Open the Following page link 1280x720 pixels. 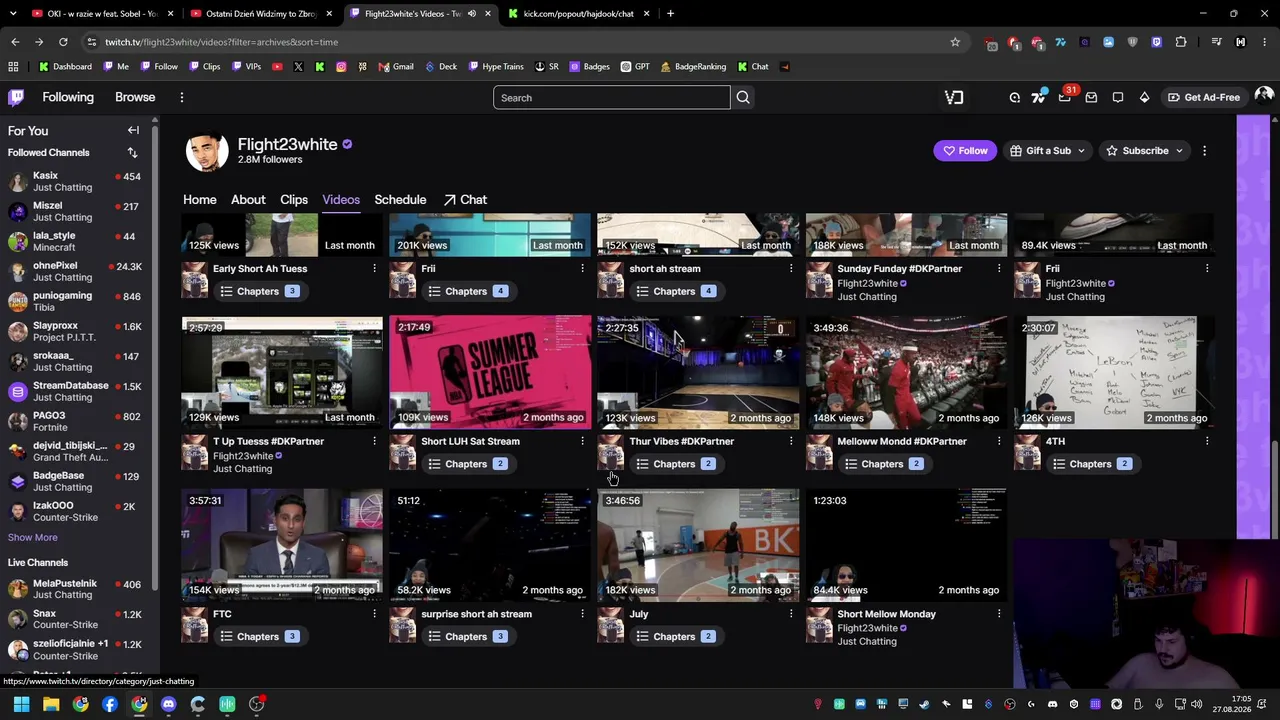coord(68,97)
